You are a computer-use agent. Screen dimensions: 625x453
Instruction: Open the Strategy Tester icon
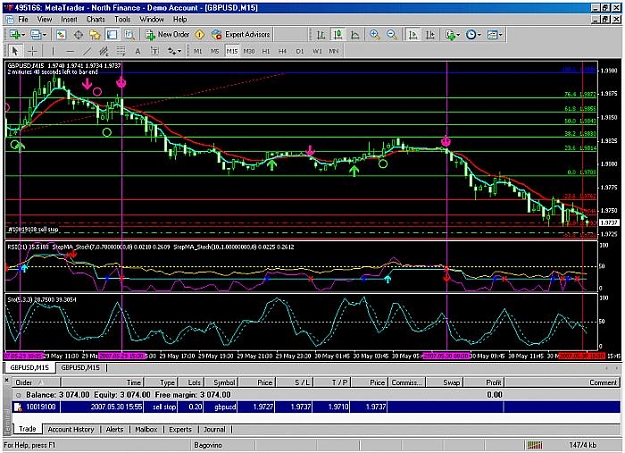(130, 35)
